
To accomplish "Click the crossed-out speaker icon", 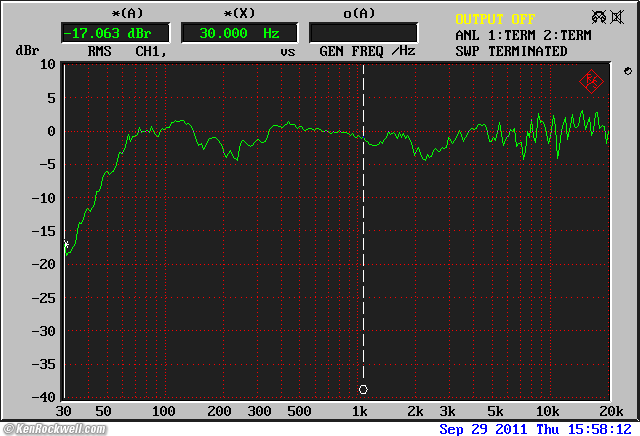I will 617,17.
